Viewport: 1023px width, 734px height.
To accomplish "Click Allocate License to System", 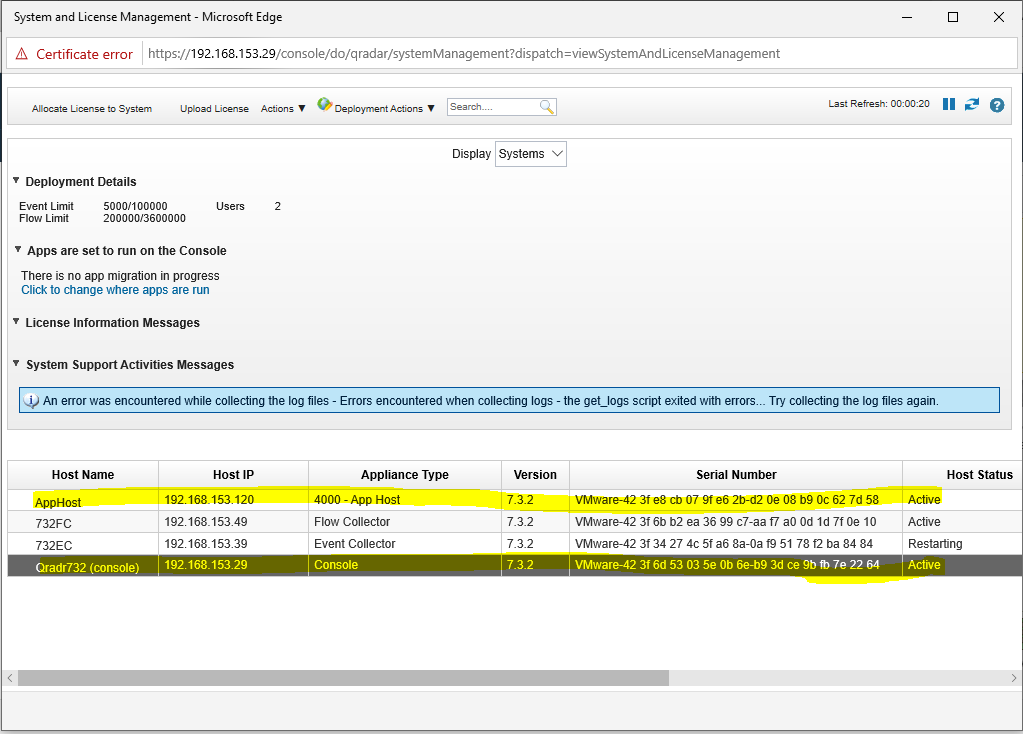I will coord(92,109).
